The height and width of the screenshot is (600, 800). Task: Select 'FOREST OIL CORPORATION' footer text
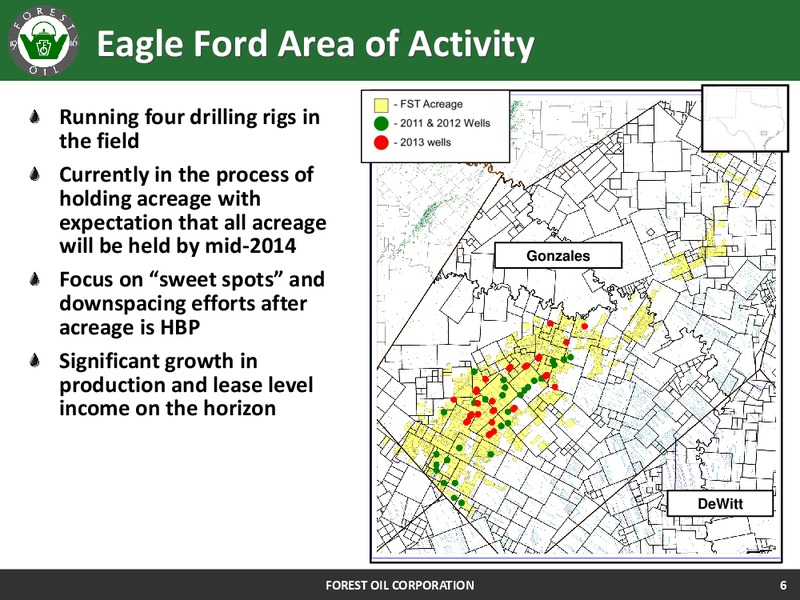tap(400, 585)
